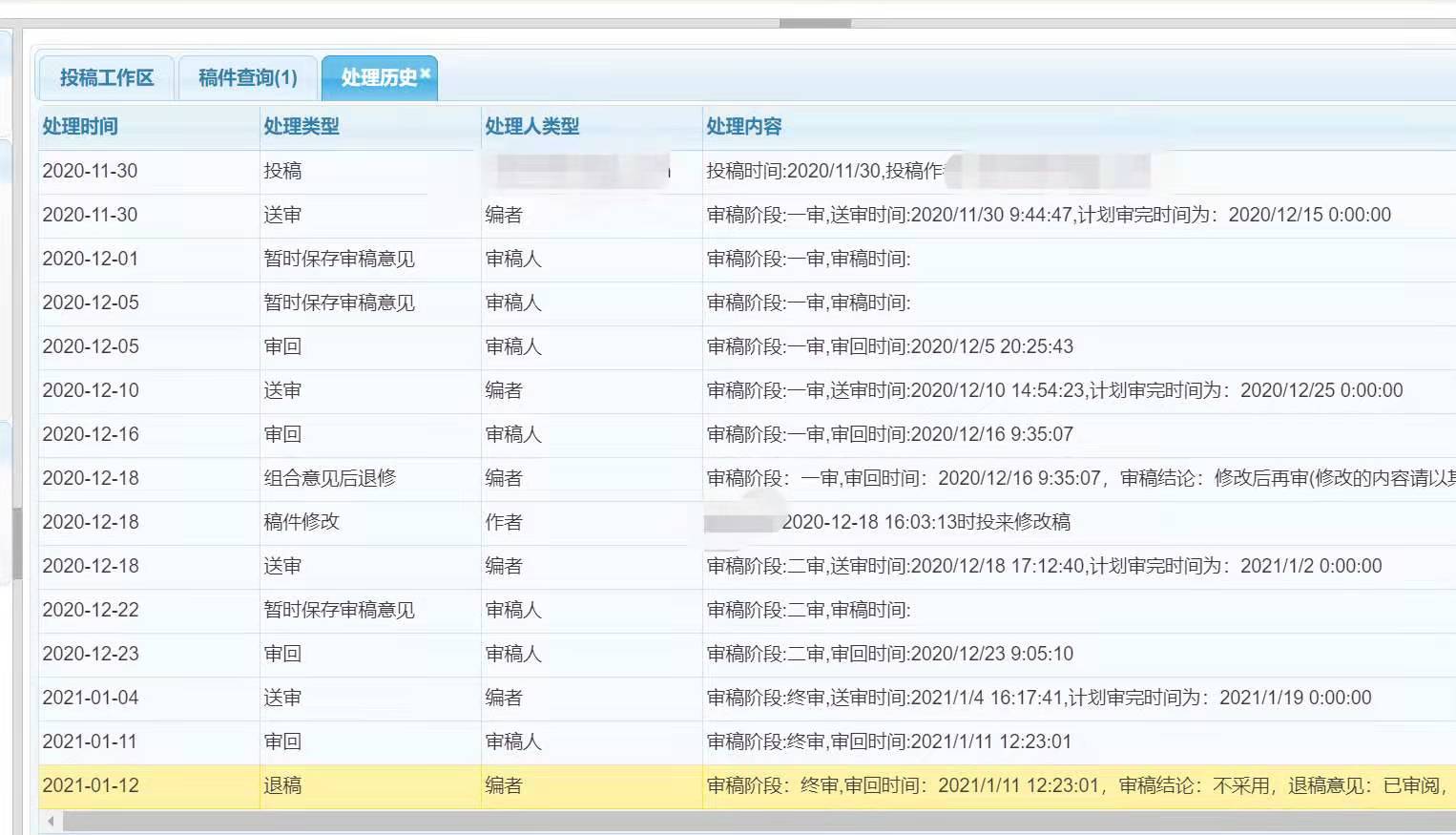The width and height of the screenshot is (1456, 835).
Task: Click the 处理人类型 column header
Action: click(x=532, y=126)
